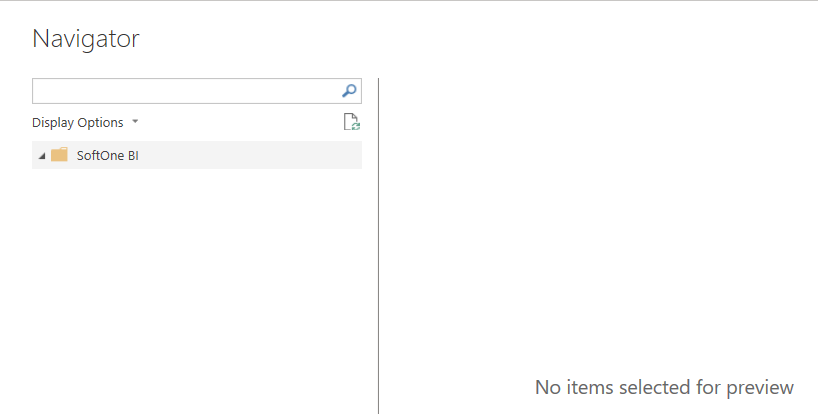
Task: Click the blank right side of SoftOne BI row
Action: click(x=270, y=155)
